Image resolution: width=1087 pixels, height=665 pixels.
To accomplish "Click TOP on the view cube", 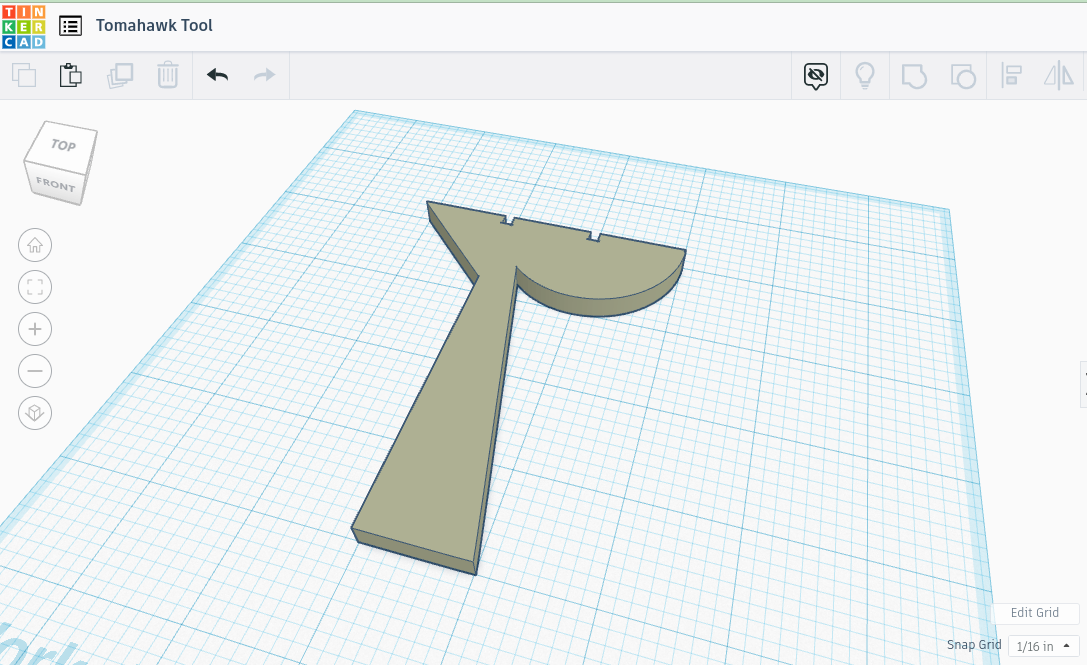I will [62, 146].
